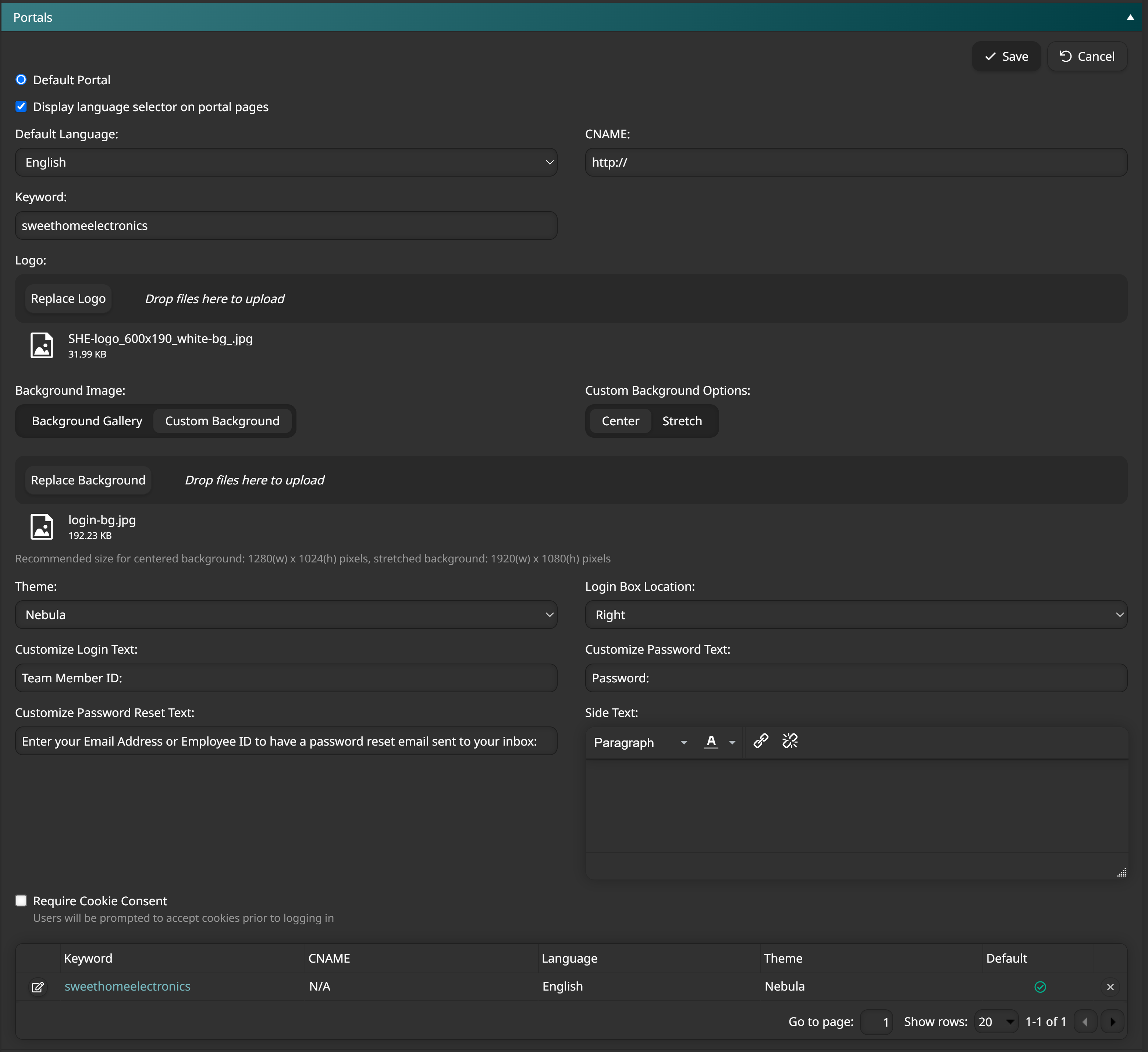Screen dimensions: 1148x1052
Task: Open the Show rows dropdown
Action: coord(996,1022)
